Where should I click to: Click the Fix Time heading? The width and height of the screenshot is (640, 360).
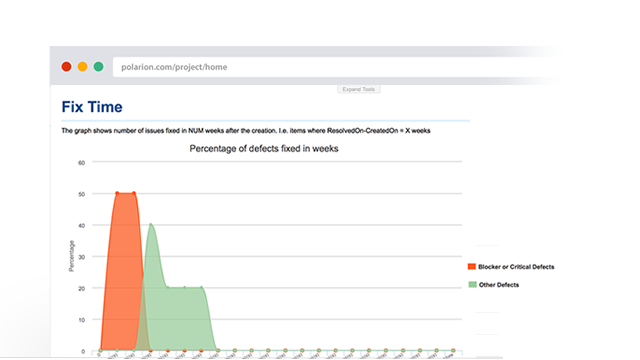[92, 107]
